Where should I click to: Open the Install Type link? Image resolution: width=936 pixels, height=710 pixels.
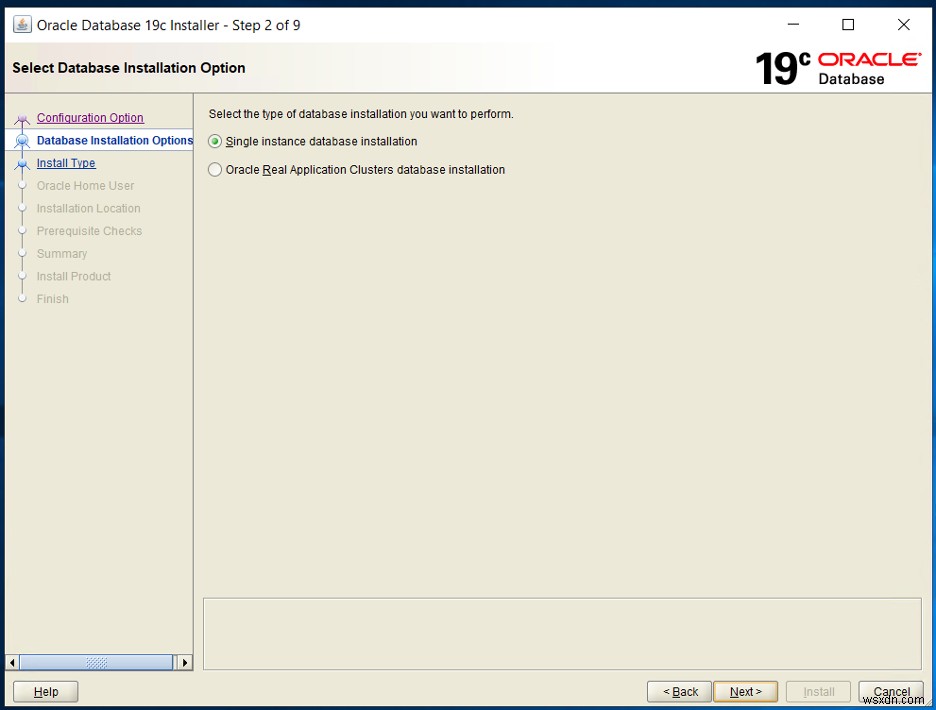(x=65, y=163)
